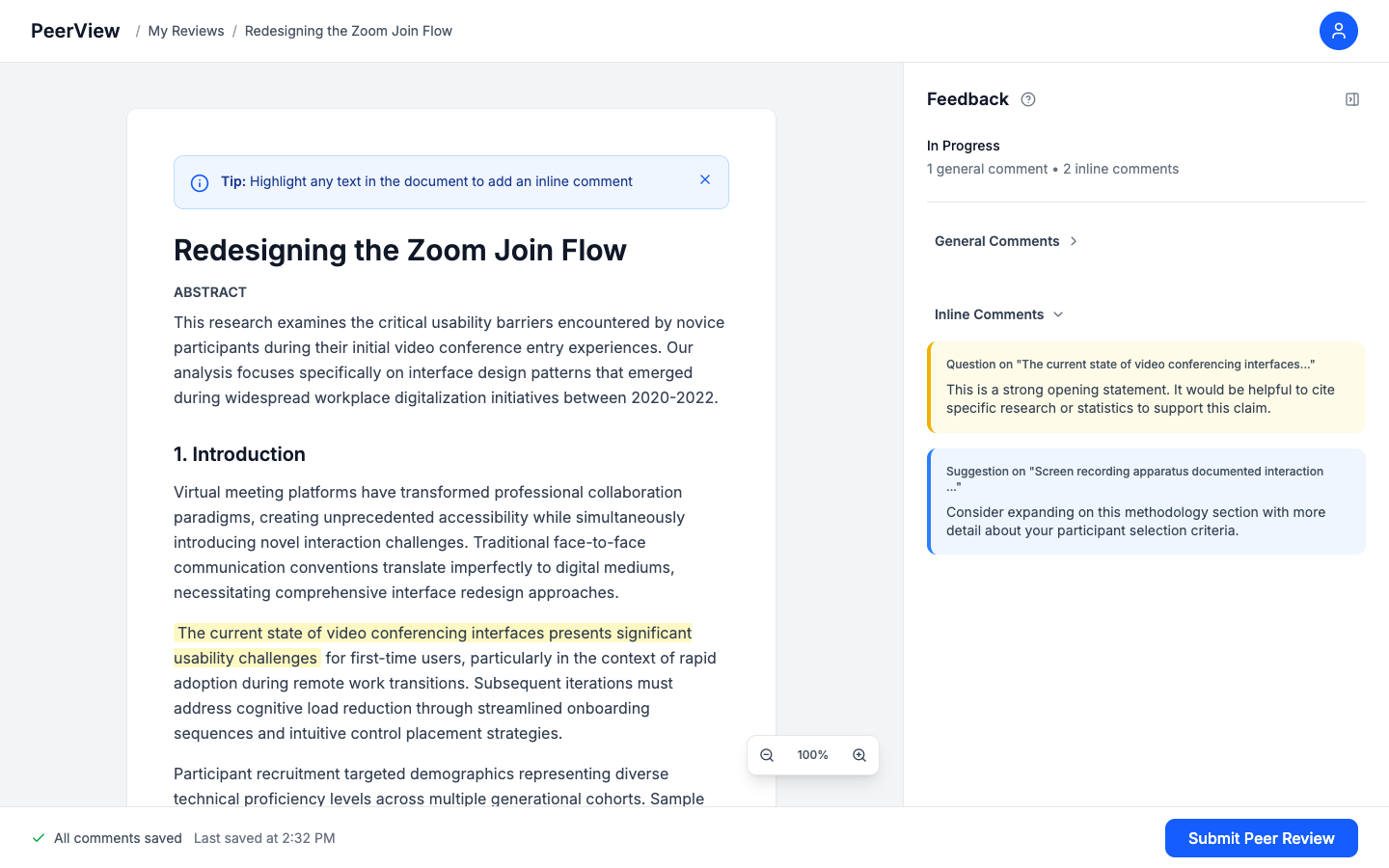The height and width of the screenshot is (868, 1389).
Task: Open the user profile avatar menu
Action: click(1338, 31)
